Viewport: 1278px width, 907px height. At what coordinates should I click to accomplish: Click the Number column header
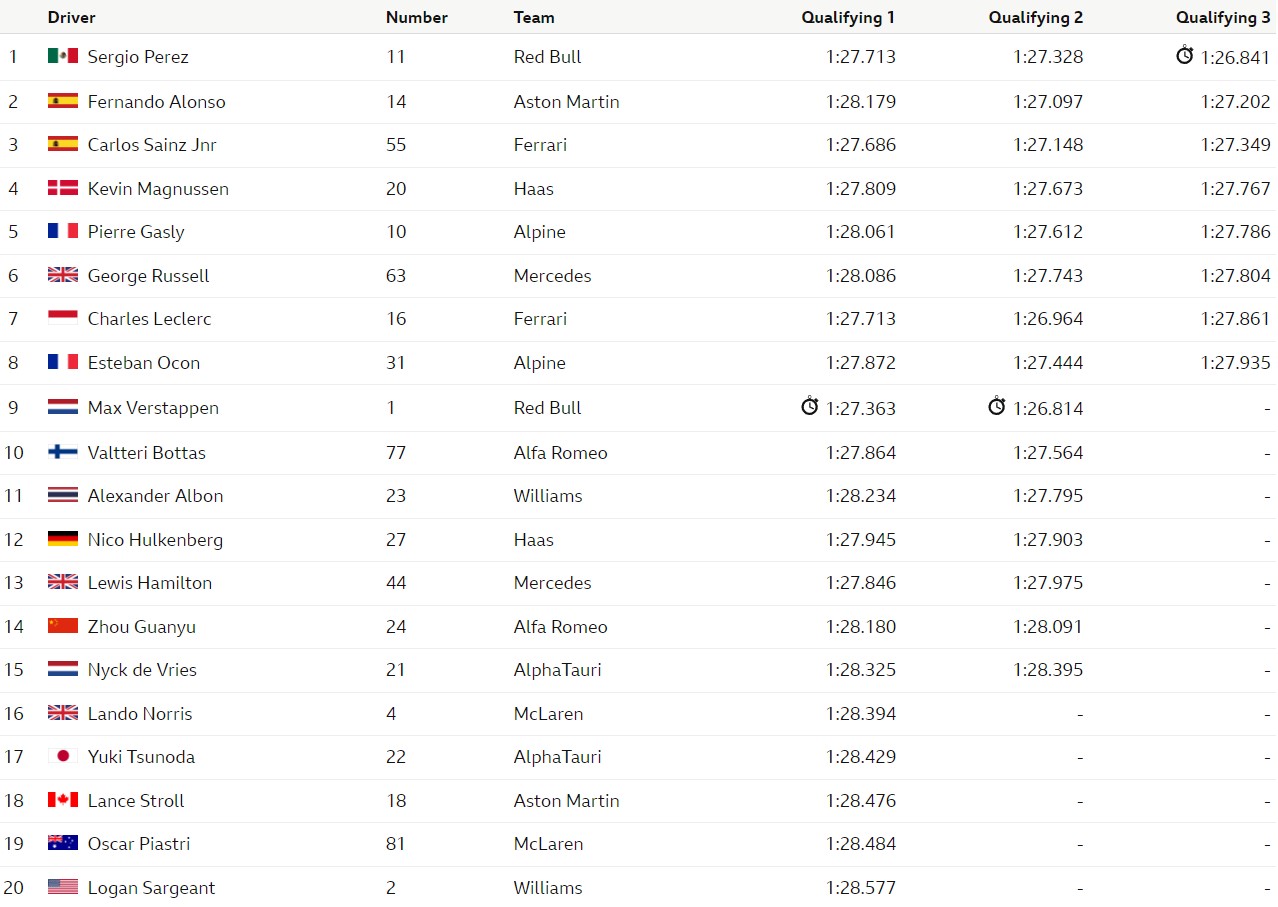pyautogui.click(x=417, y=17)
